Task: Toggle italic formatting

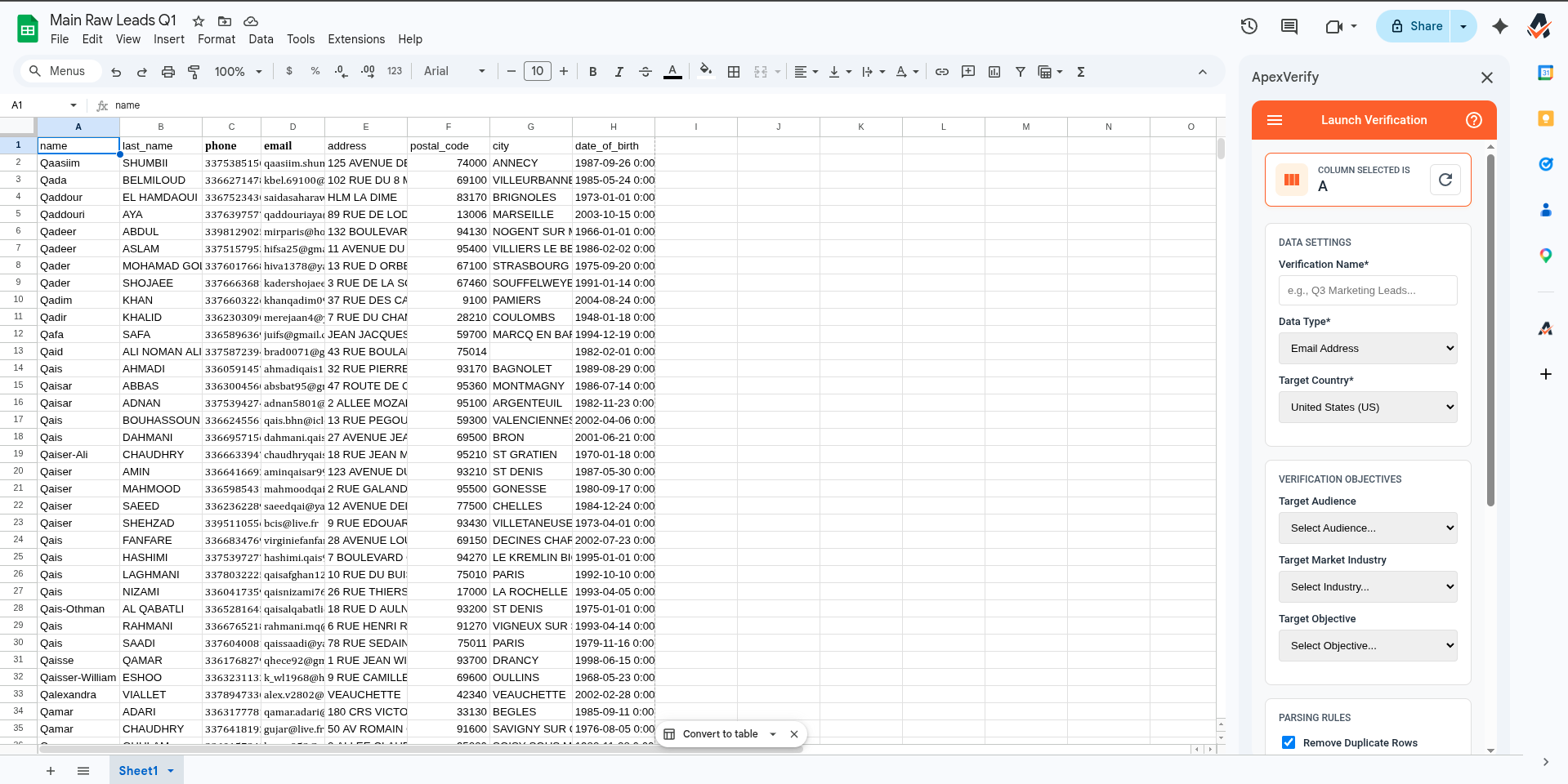Action: 619,72
